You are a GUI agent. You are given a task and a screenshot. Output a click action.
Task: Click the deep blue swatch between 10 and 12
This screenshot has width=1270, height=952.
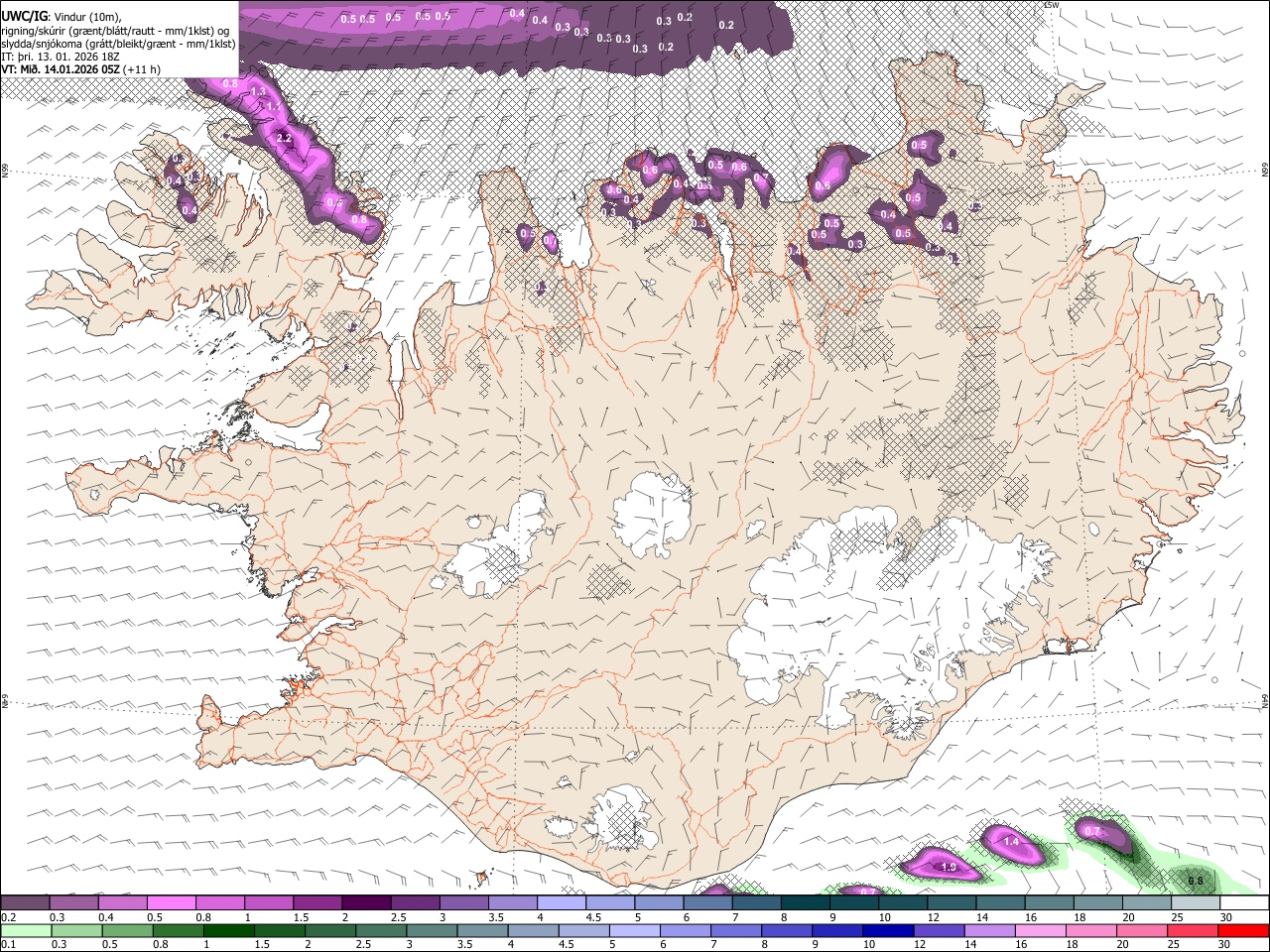[887, 931]
